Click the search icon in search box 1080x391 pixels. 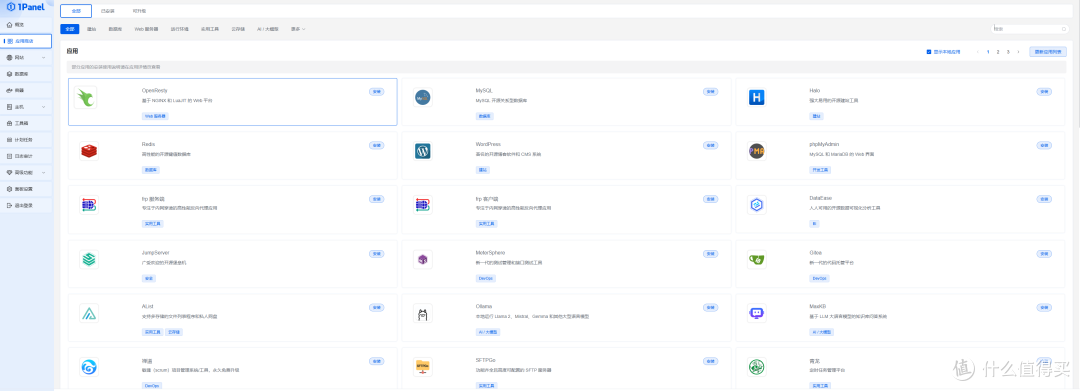[1064, 29]
